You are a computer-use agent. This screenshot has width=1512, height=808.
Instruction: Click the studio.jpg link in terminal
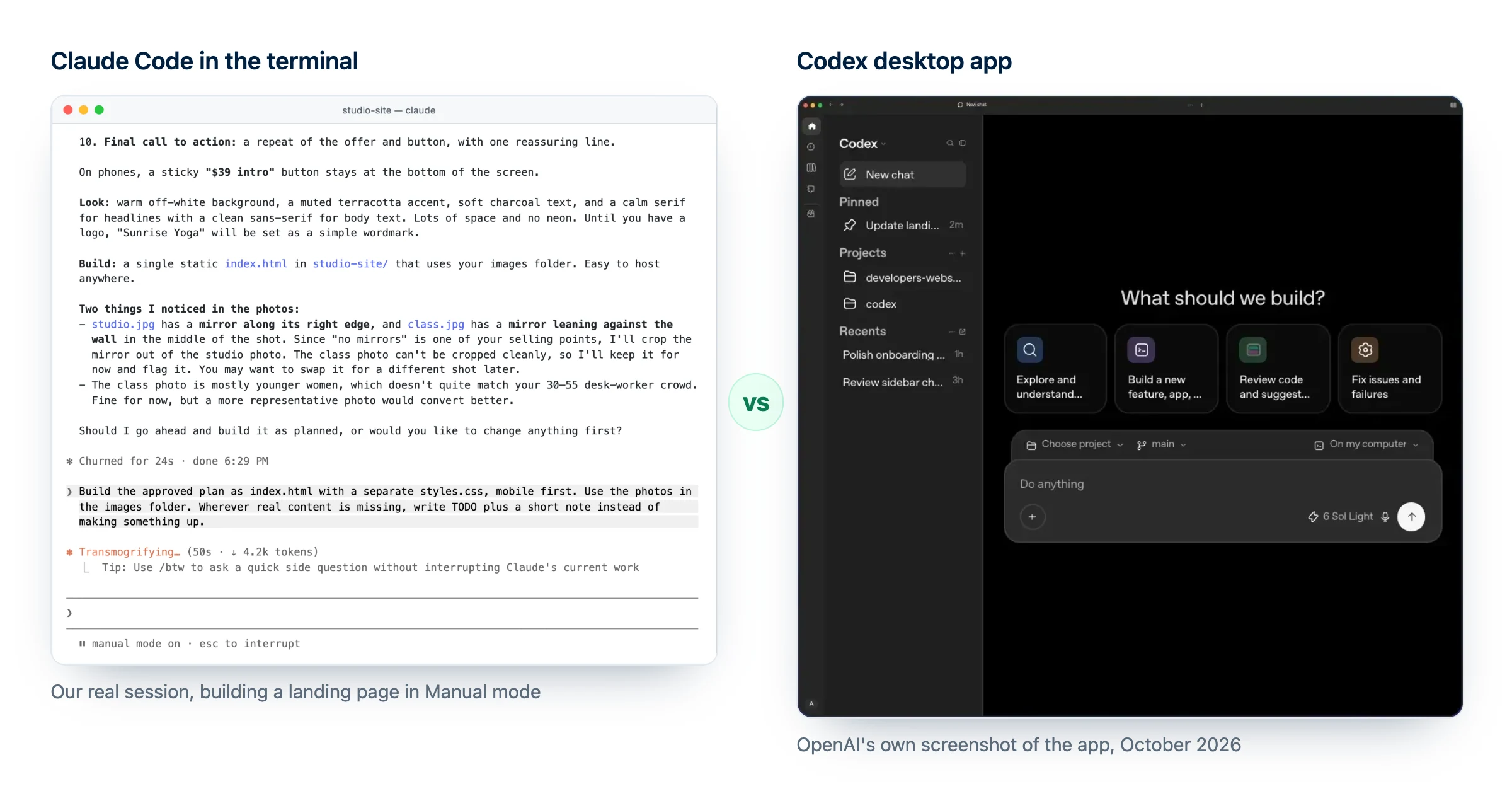(x=123, y=324)
